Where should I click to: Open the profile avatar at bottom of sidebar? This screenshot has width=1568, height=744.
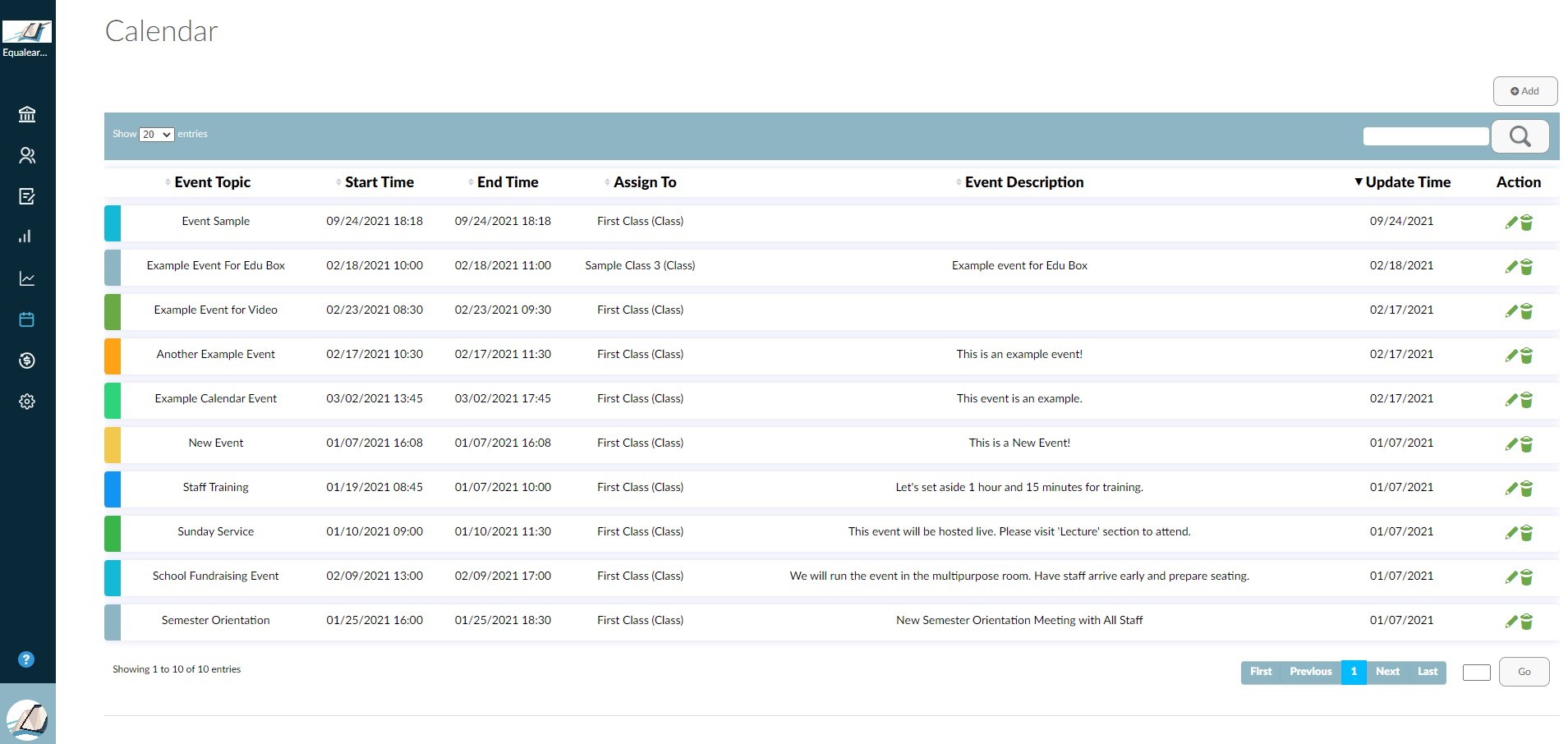coord(27,719)
